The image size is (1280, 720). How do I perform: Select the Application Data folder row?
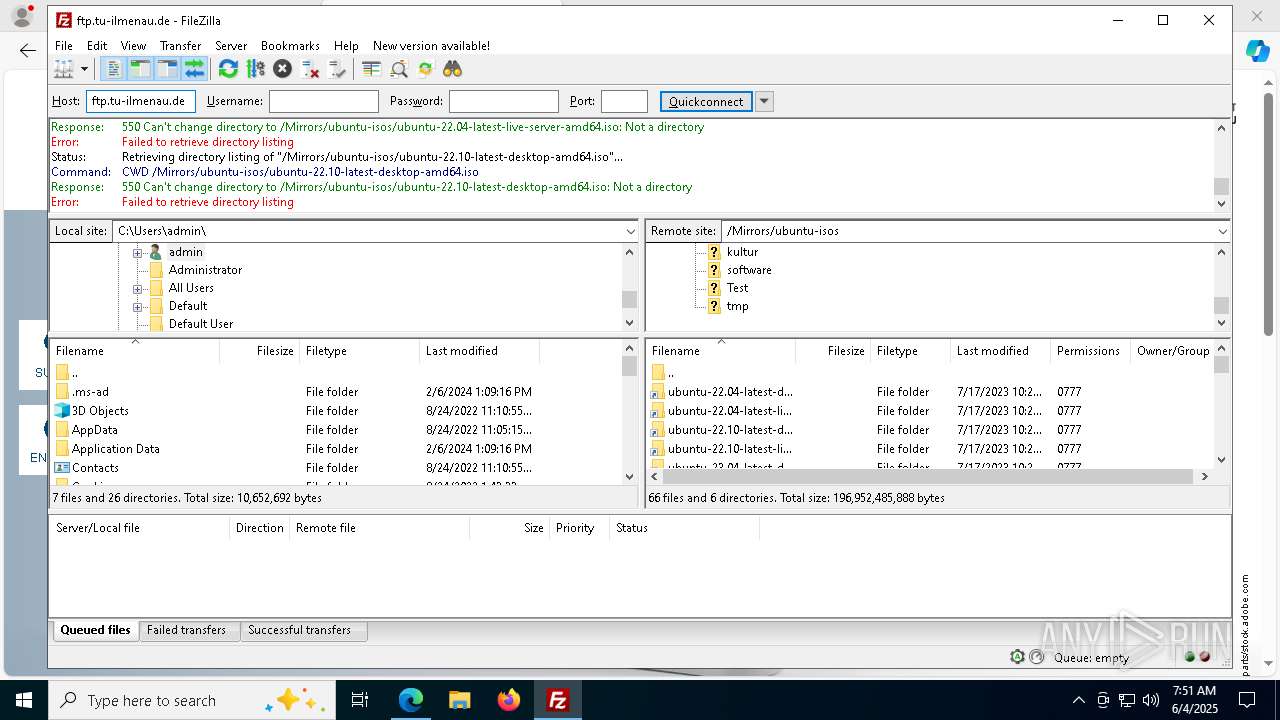(335, 449)
